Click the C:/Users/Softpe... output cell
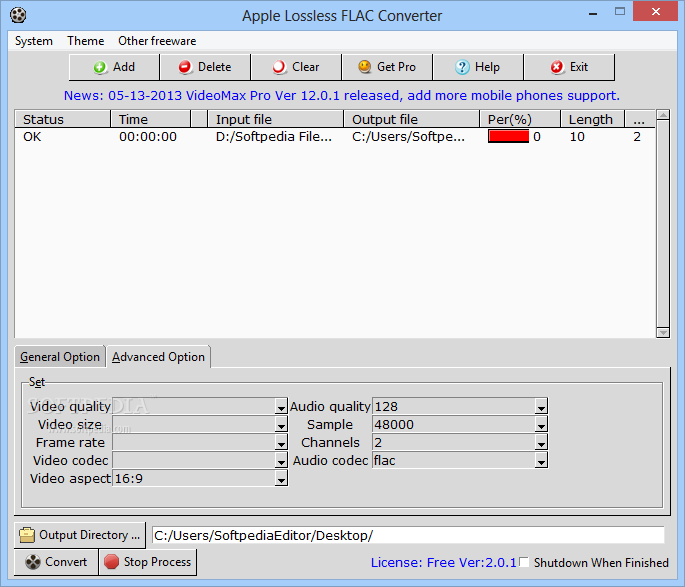The width and height of the screenshot is (685, 587). (408, 137)
